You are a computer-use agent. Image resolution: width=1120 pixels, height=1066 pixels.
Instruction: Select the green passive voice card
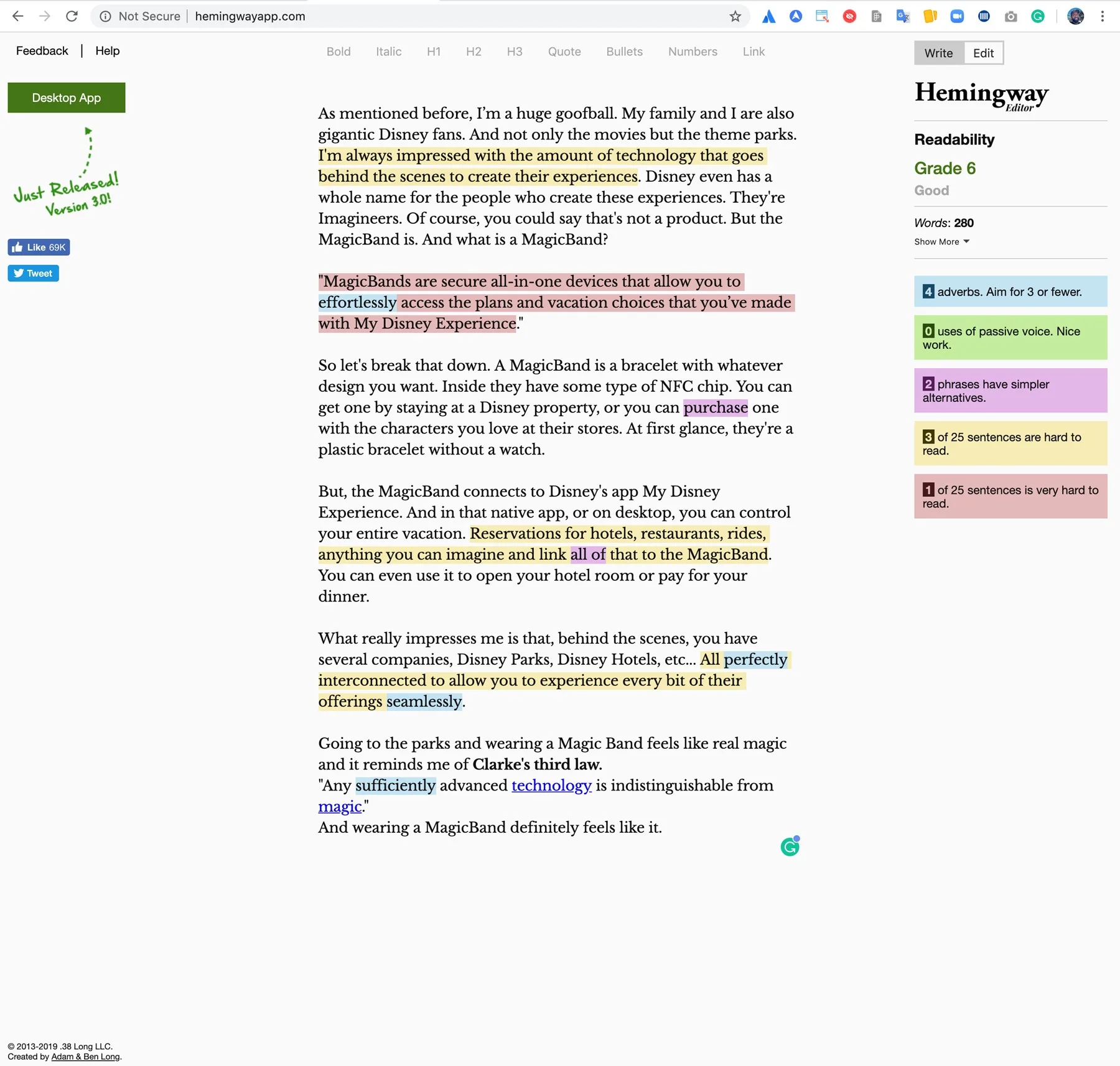coord(1010,338)
